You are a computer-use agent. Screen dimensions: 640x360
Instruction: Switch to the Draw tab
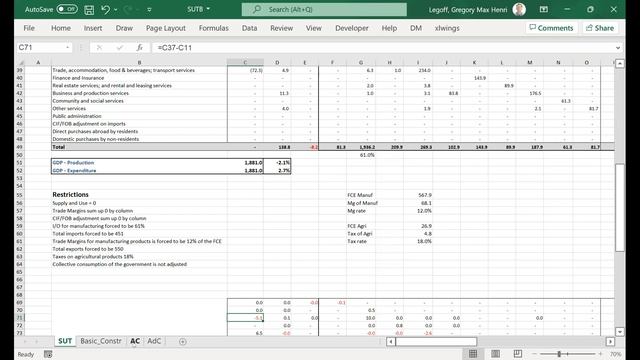(x=124, y=28)
